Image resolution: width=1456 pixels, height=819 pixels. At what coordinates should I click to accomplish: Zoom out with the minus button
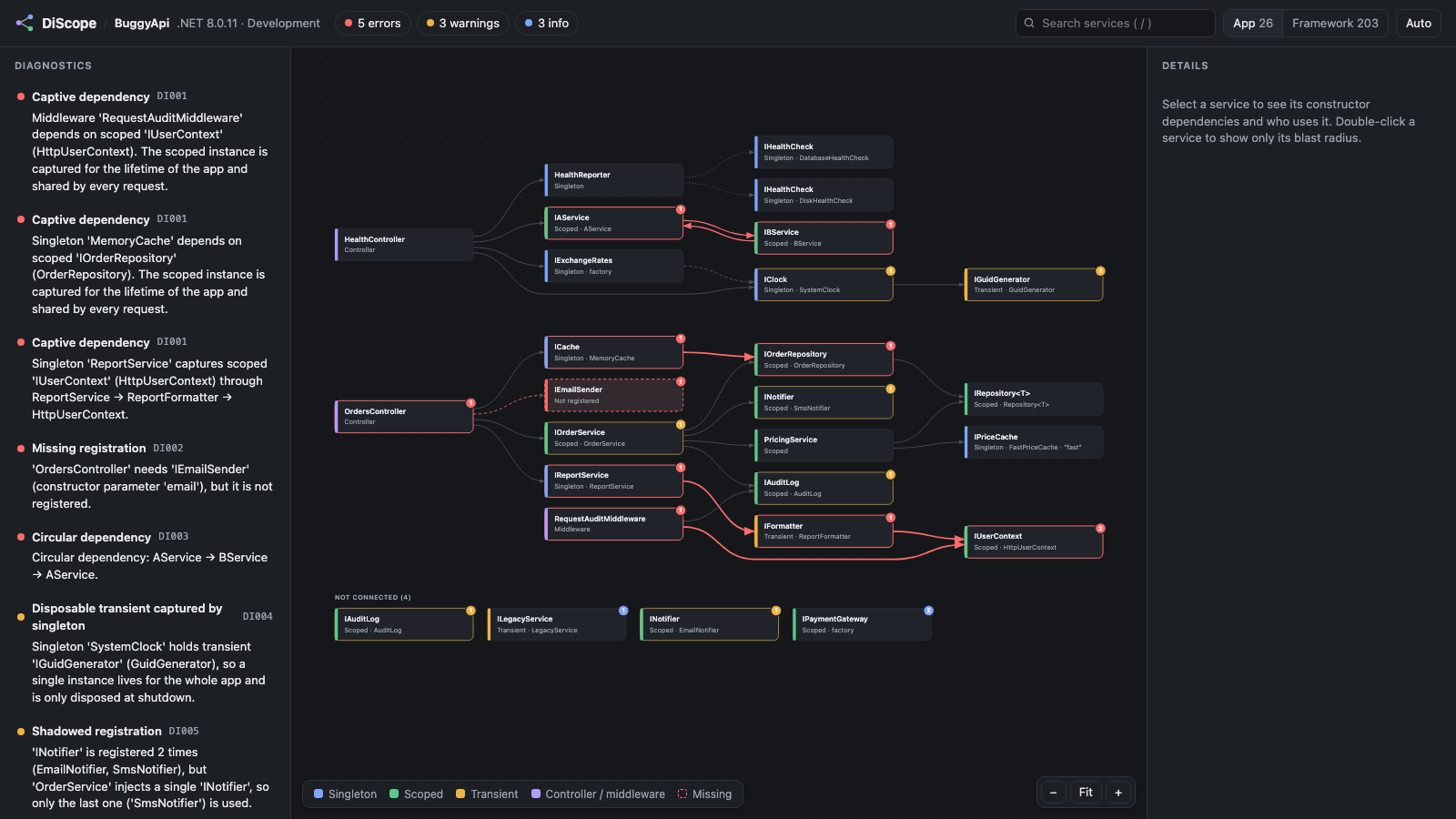(1053, 793)
